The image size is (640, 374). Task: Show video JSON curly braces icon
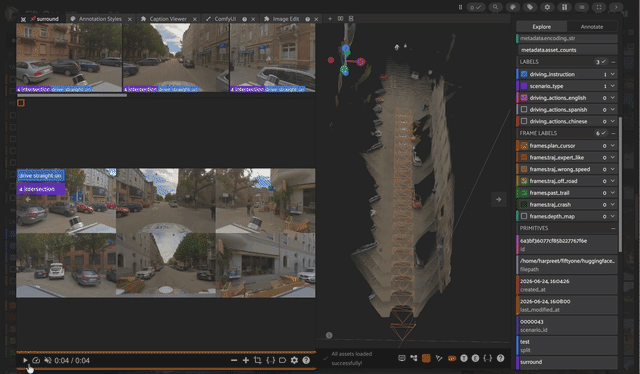click(x=270, y=360)
